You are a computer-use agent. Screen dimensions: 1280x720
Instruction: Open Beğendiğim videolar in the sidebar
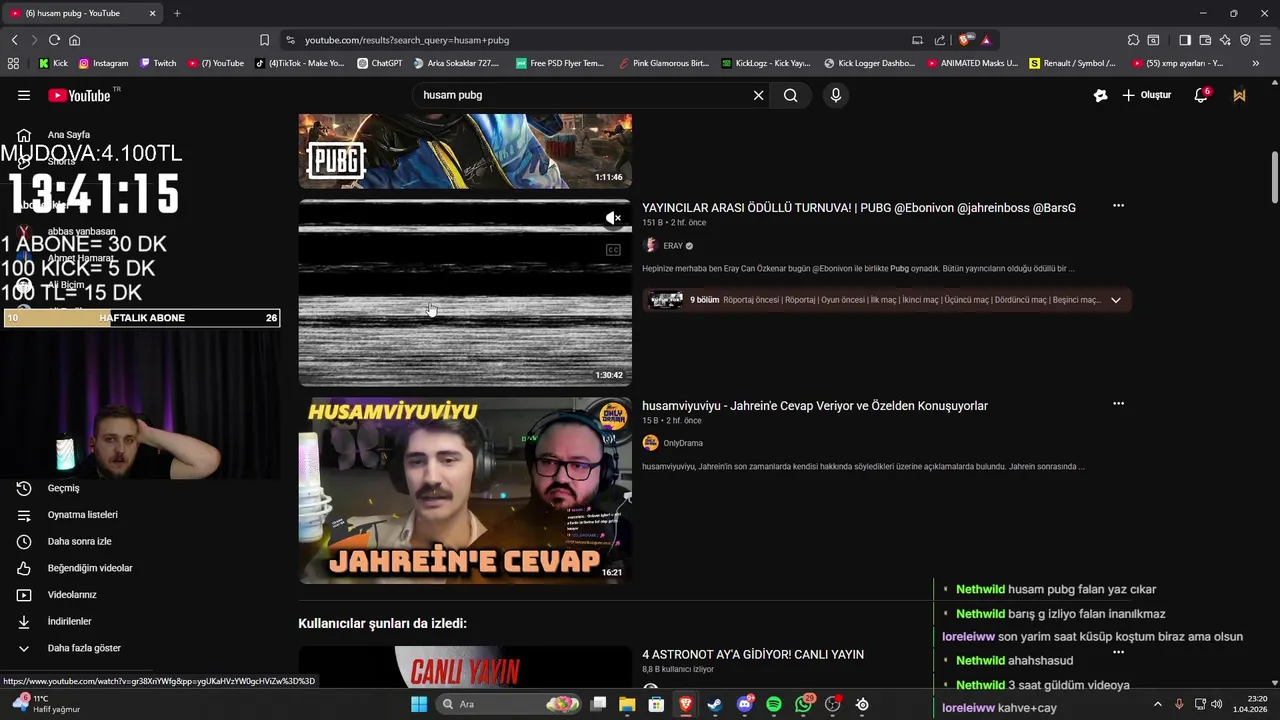pyautogui.click(x=89, y=568)
